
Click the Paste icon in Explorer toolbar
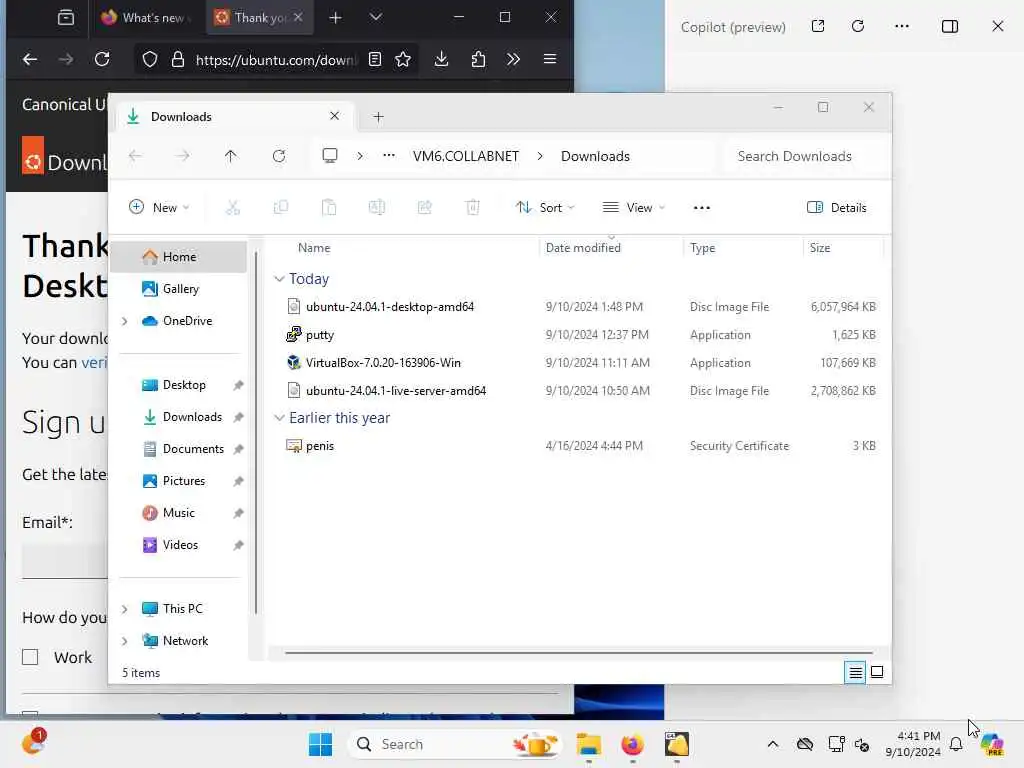pyautogui.click(x=328, y=208)
